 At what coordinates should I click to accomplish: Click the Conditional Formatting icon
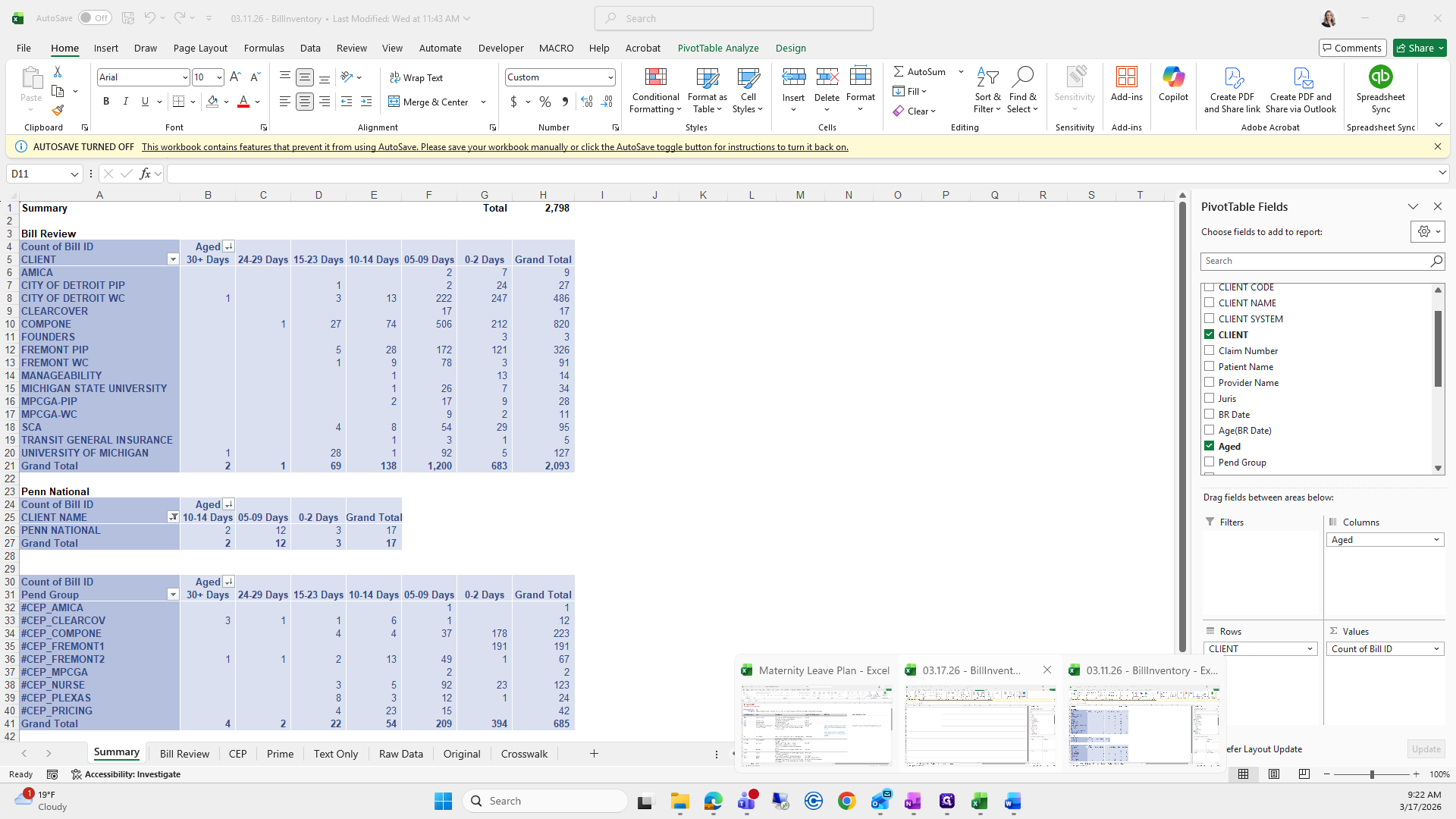[655, 78]
